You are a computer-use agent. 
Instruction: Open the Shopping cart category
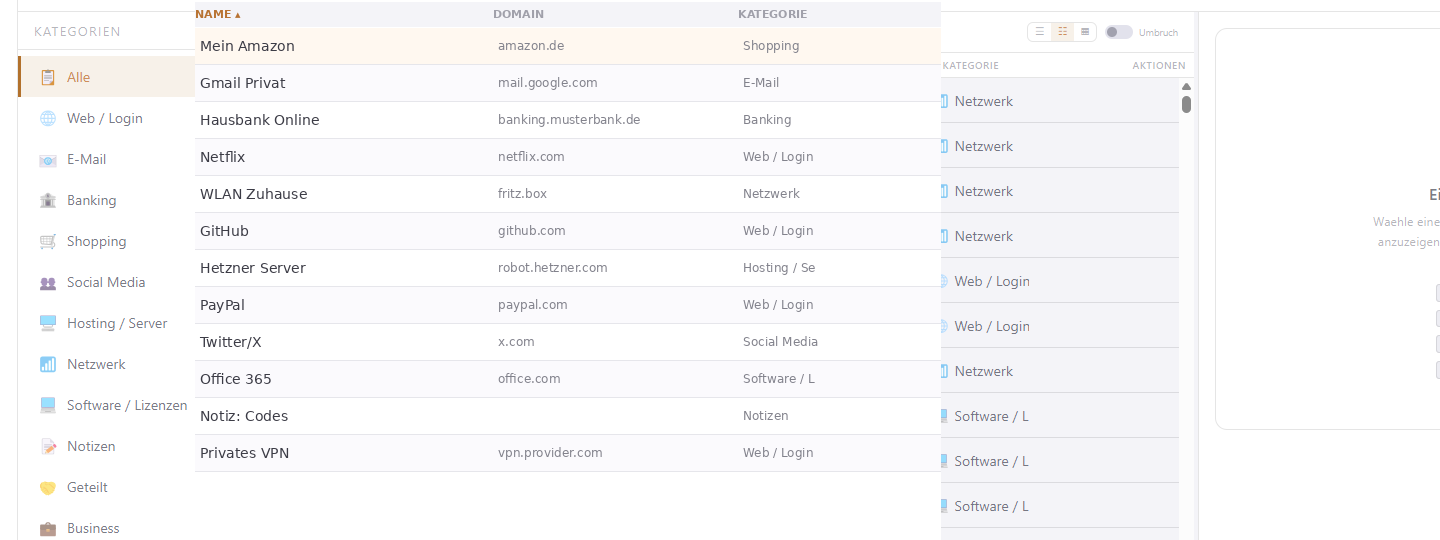(x=96, y=241)
